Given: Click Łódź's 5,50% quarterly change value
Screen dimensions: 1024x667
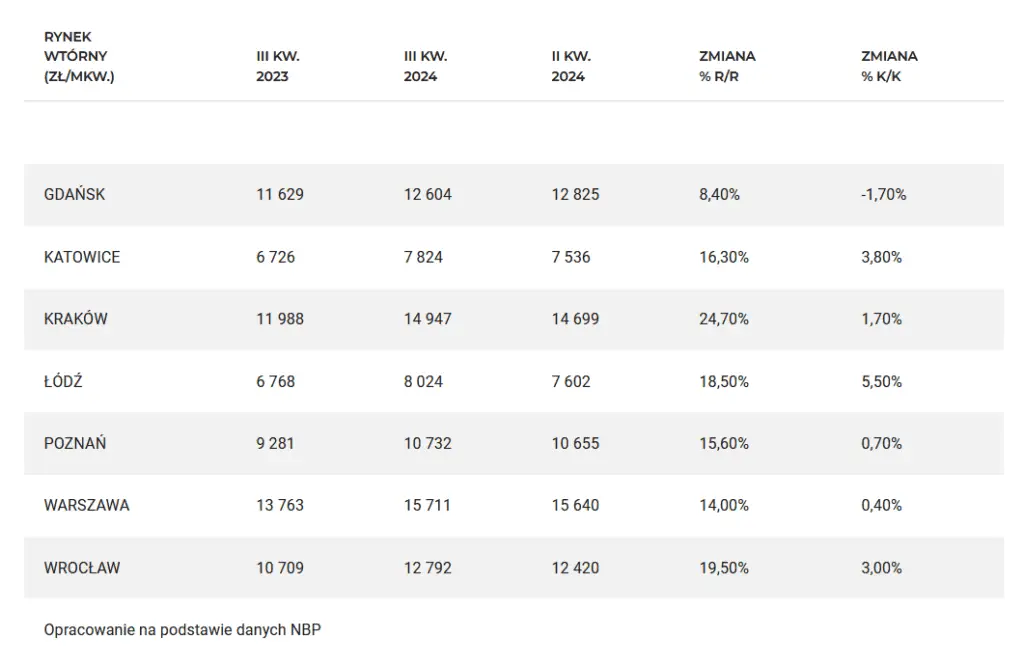Looking at the screenshot, I should [881, 381].
